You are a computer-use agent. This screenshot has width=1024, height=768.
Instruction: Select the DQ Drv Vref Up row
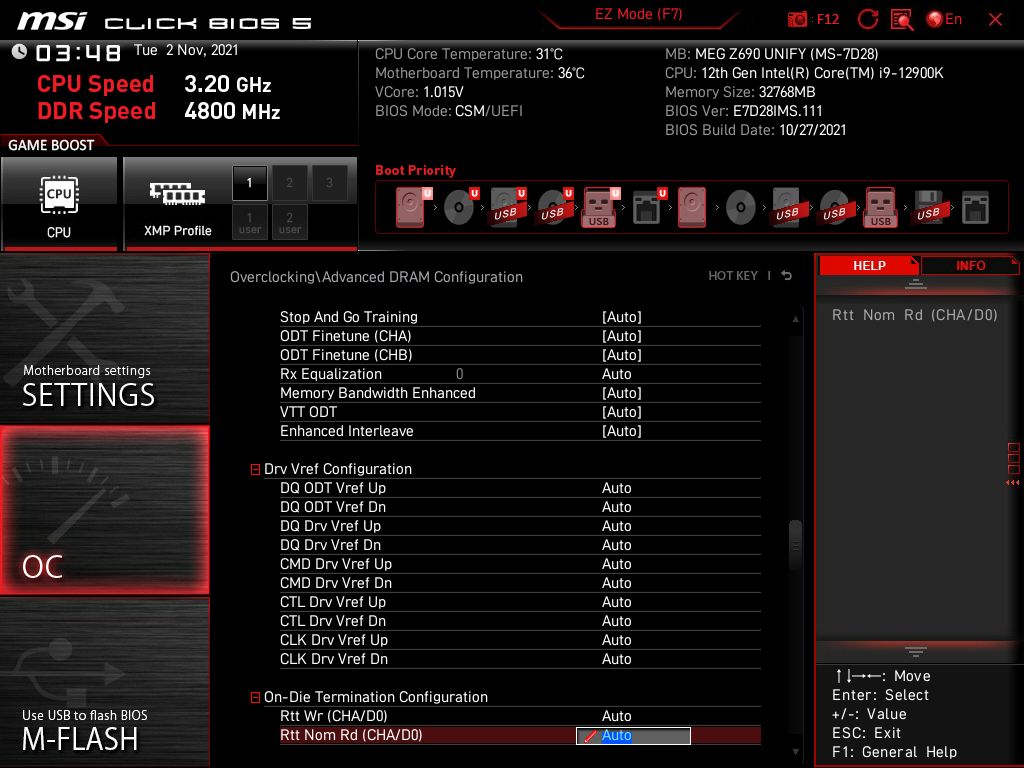520,526
